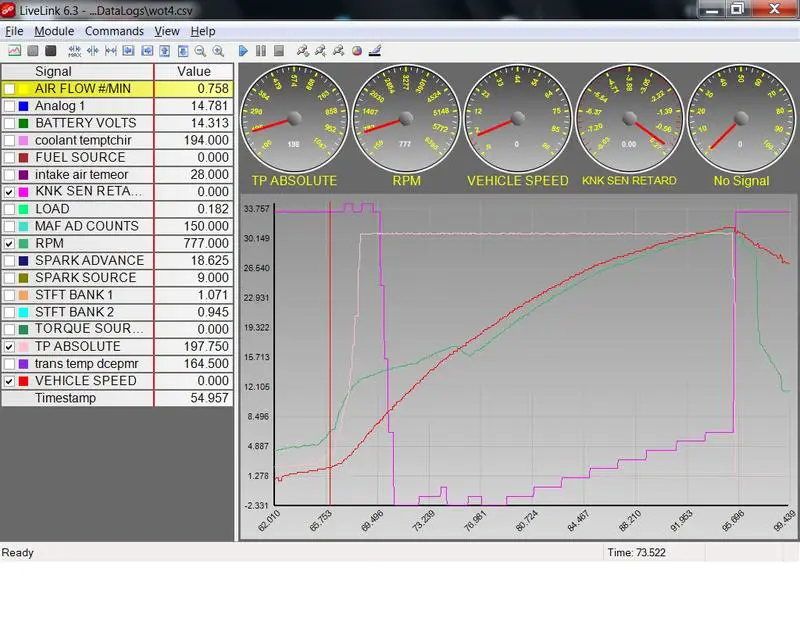800x625 pixels.
Task: Select the trans temp dcepmr signal name
Action: point(87,364)
